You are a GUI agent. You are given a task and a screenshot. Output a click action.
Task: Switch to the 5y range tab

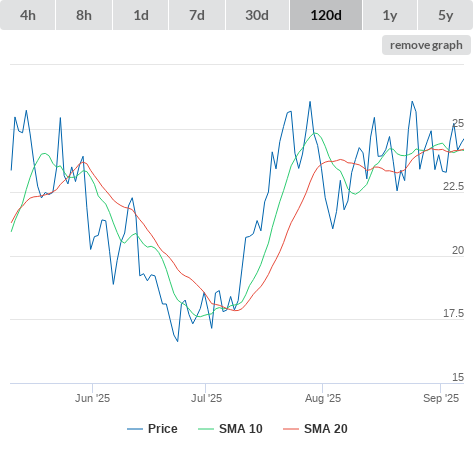(x=446, y=15)
